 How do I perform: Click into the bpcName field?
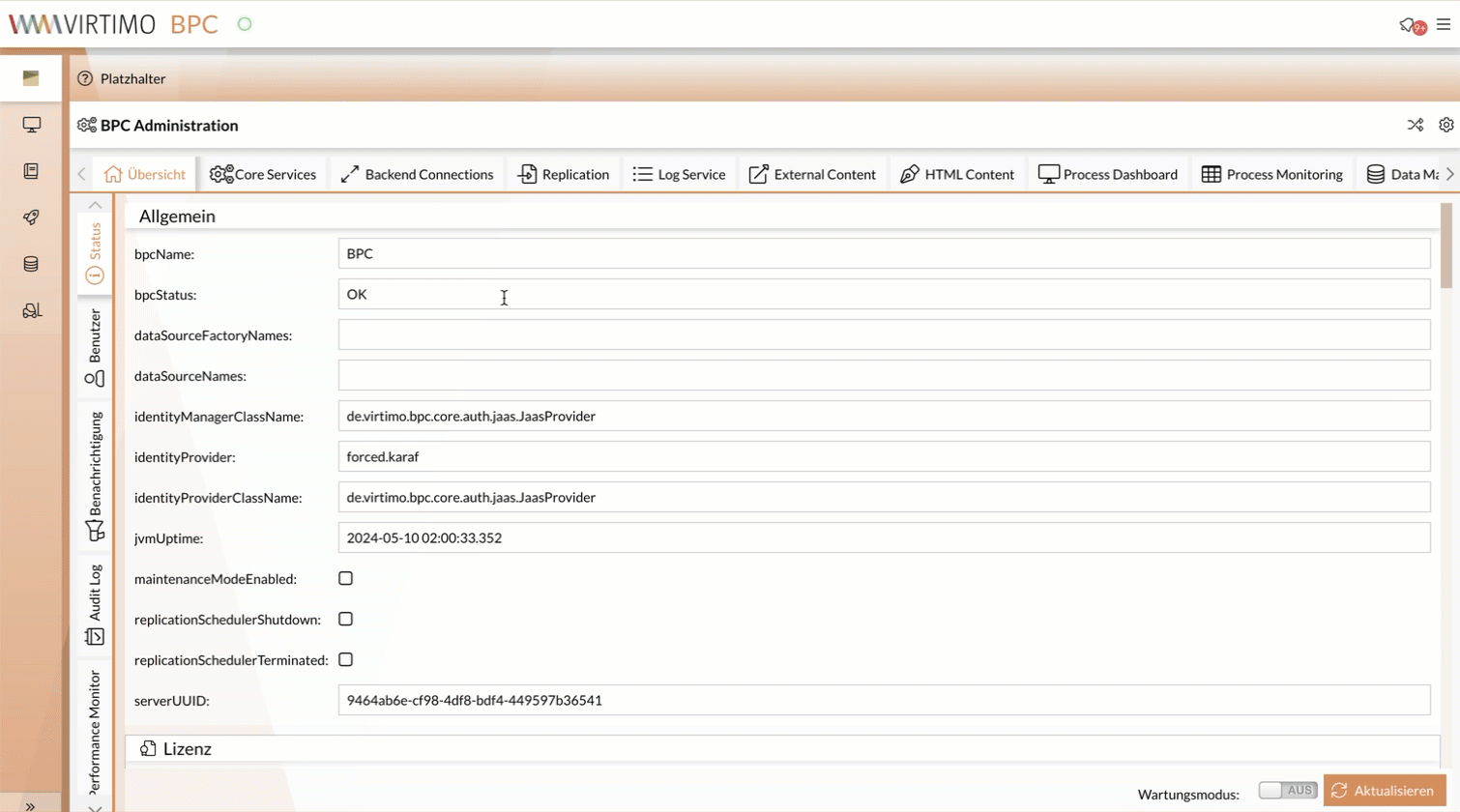click(x=884, y=253)
